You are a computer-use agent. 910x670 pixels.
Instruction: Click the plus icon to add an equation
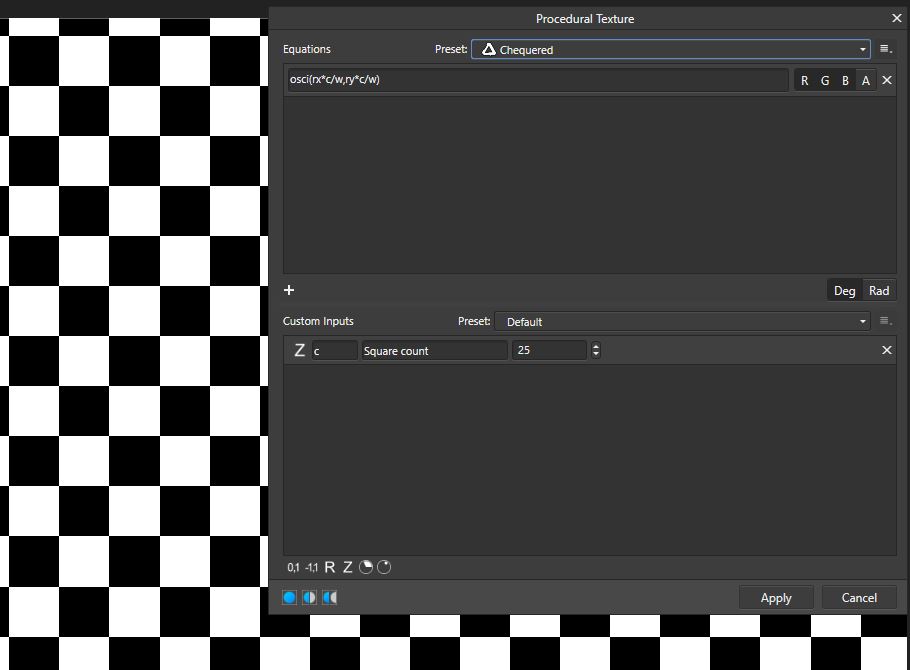coord(289,291)
